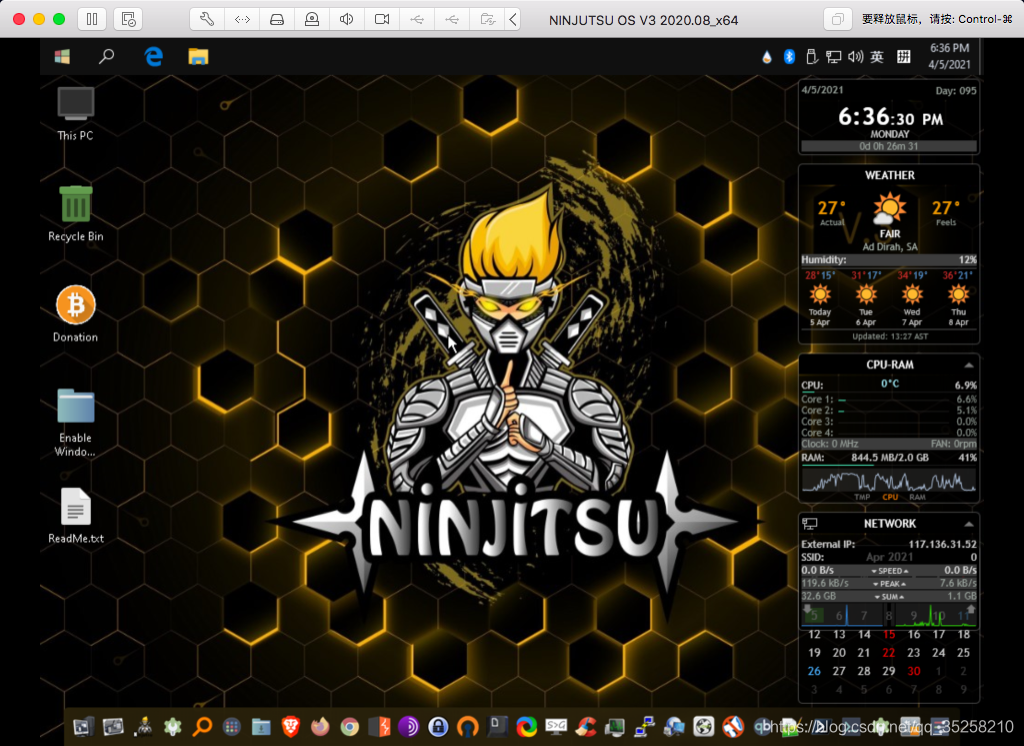This screenshot has width=1024, height=746.
Task: Launch Google Chrome from the dock
Action: (x=349, y=726)
